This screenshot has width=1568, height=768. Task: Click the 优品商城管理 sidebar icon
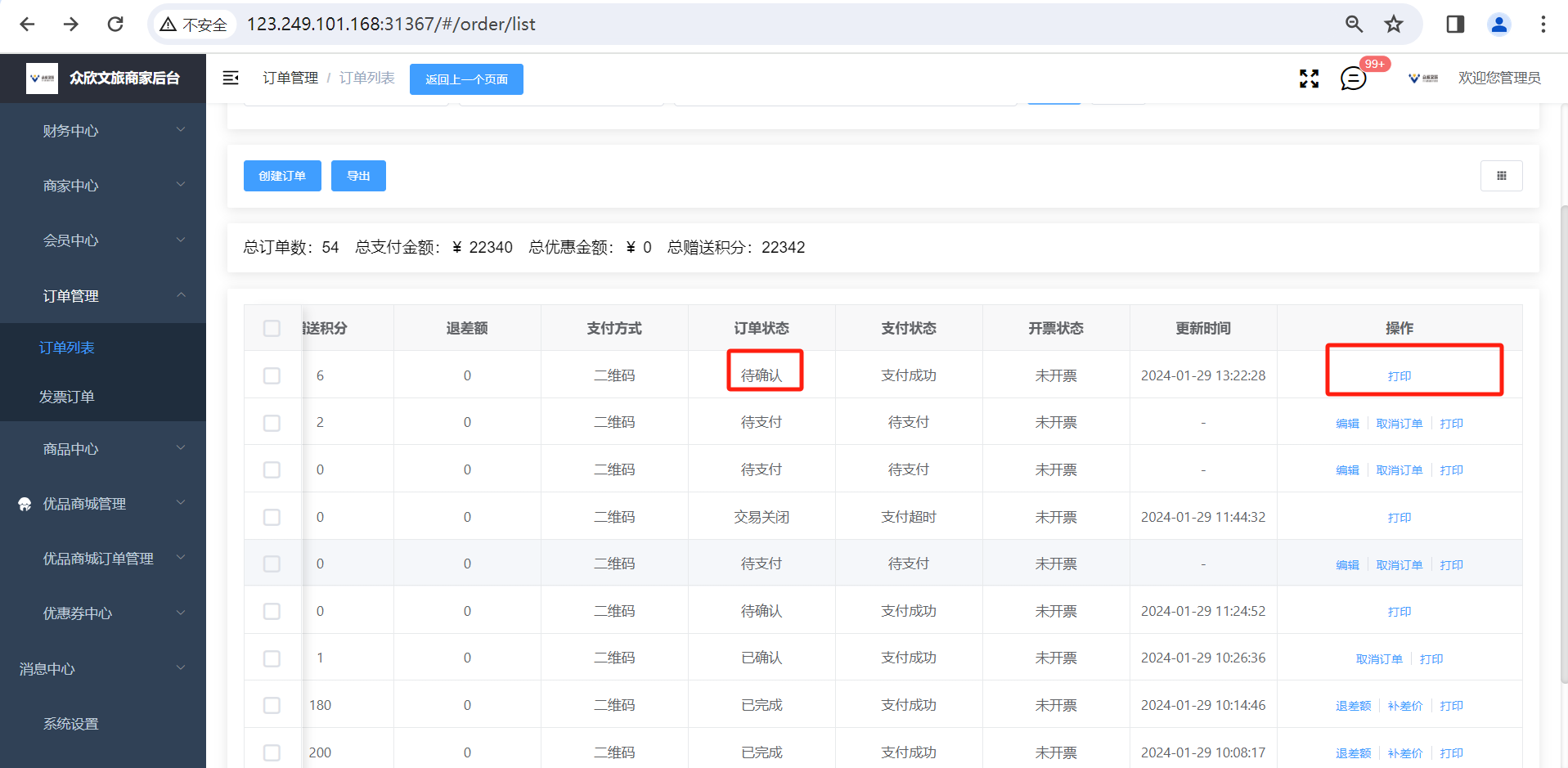tap(25, 504)
